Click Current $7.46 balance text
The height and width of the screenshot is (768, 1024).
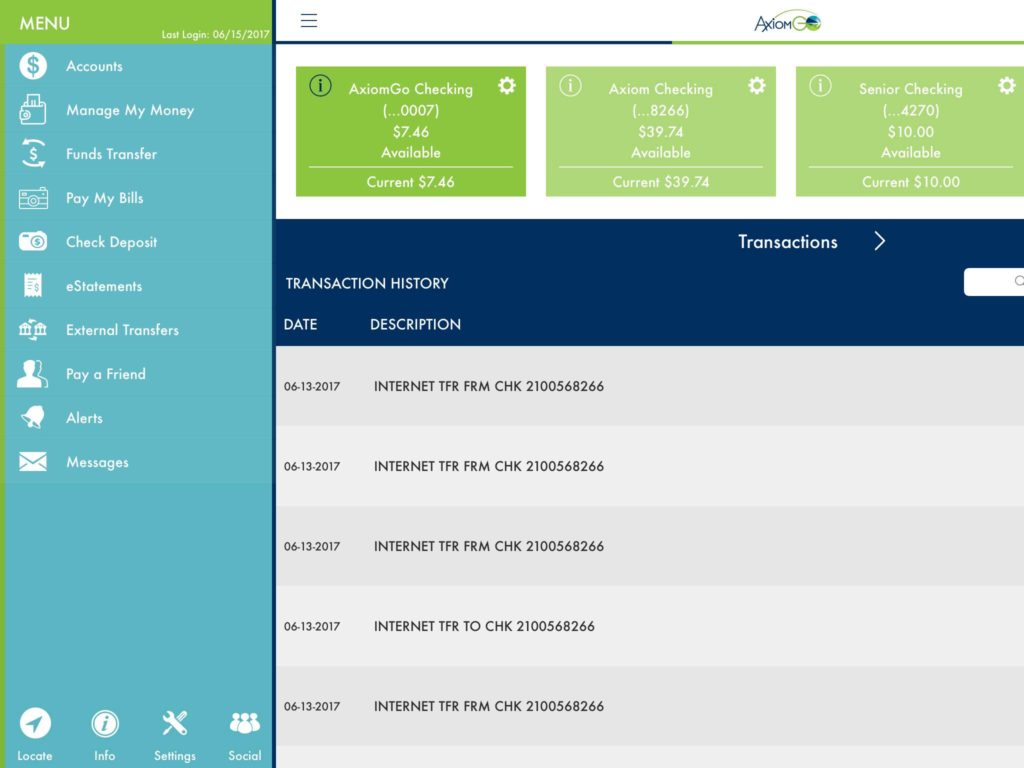click(411, 182)
